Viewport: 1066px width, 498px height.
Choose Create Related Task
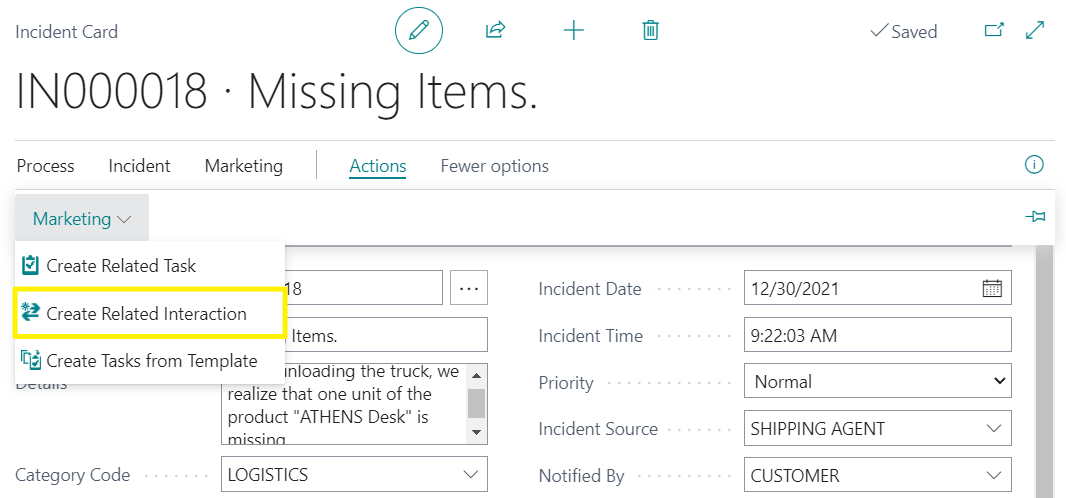121,266
